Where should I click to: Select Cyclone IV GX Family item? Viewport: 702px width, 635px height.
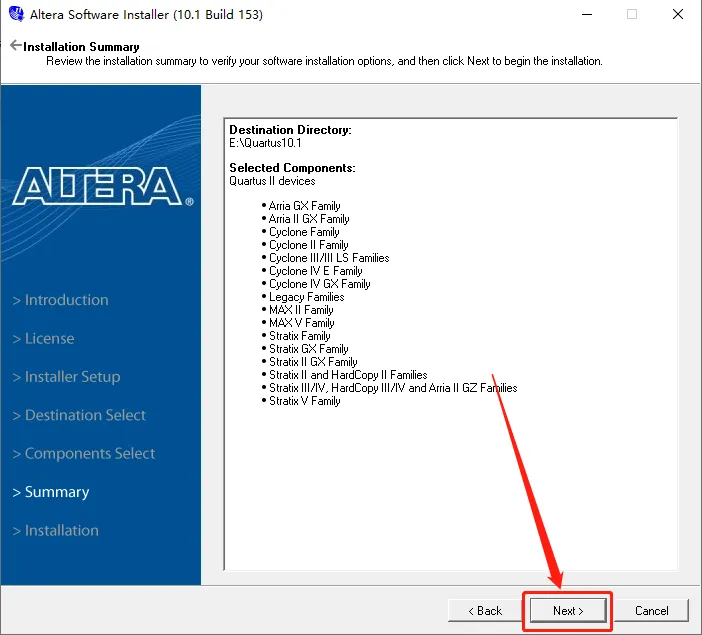320,284
